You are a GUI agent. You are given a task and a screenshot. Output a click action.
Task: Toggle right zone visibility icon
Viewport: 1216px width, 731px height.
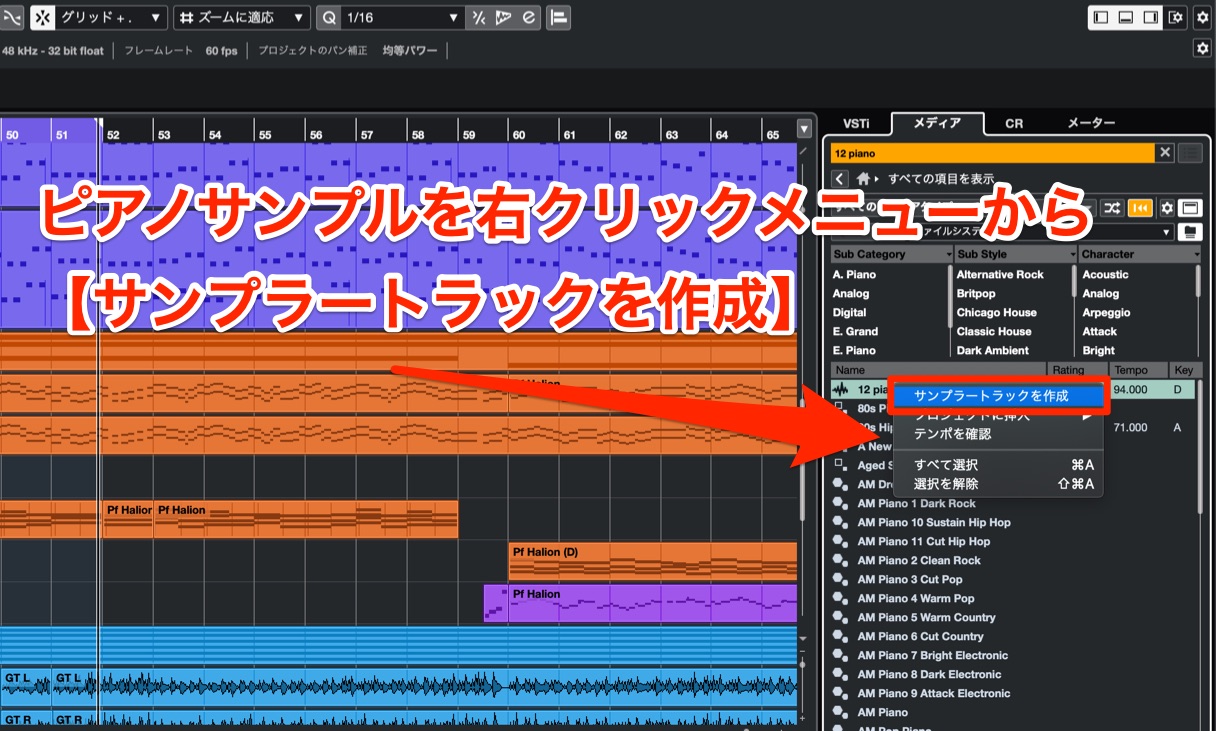coord(1151,17)
